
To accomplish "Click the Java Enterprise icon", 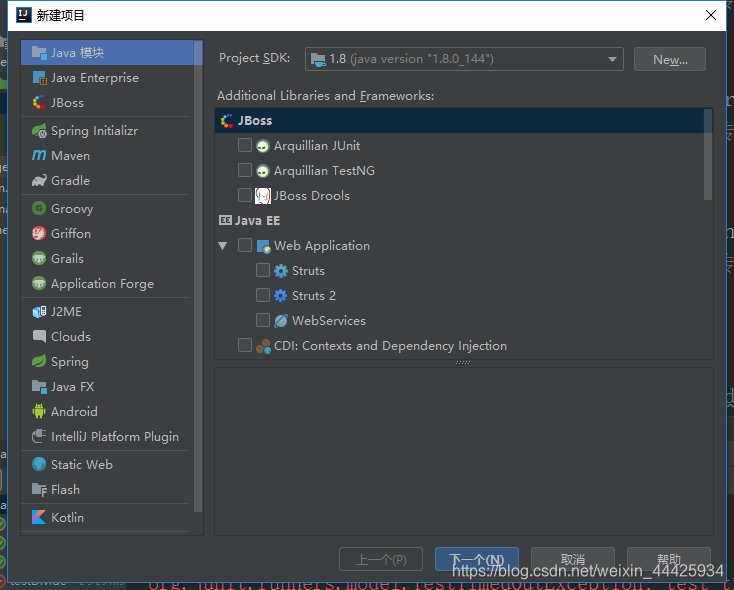I will pyautogui.click(x=39, y=78).
